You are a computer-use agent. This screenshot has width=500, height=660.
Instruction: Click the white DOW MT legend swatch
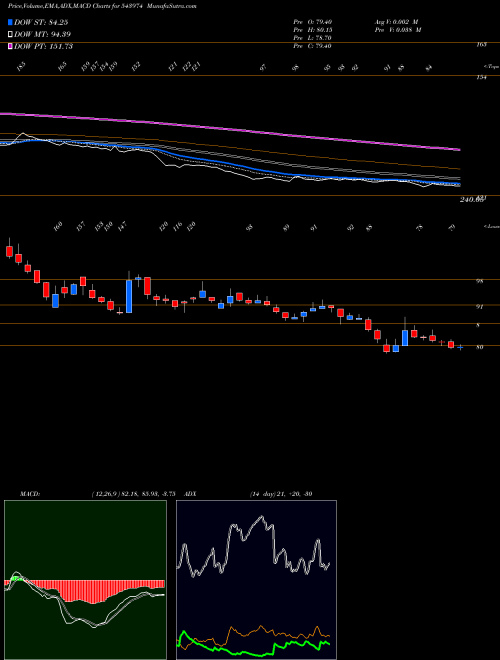pos(10,35)
